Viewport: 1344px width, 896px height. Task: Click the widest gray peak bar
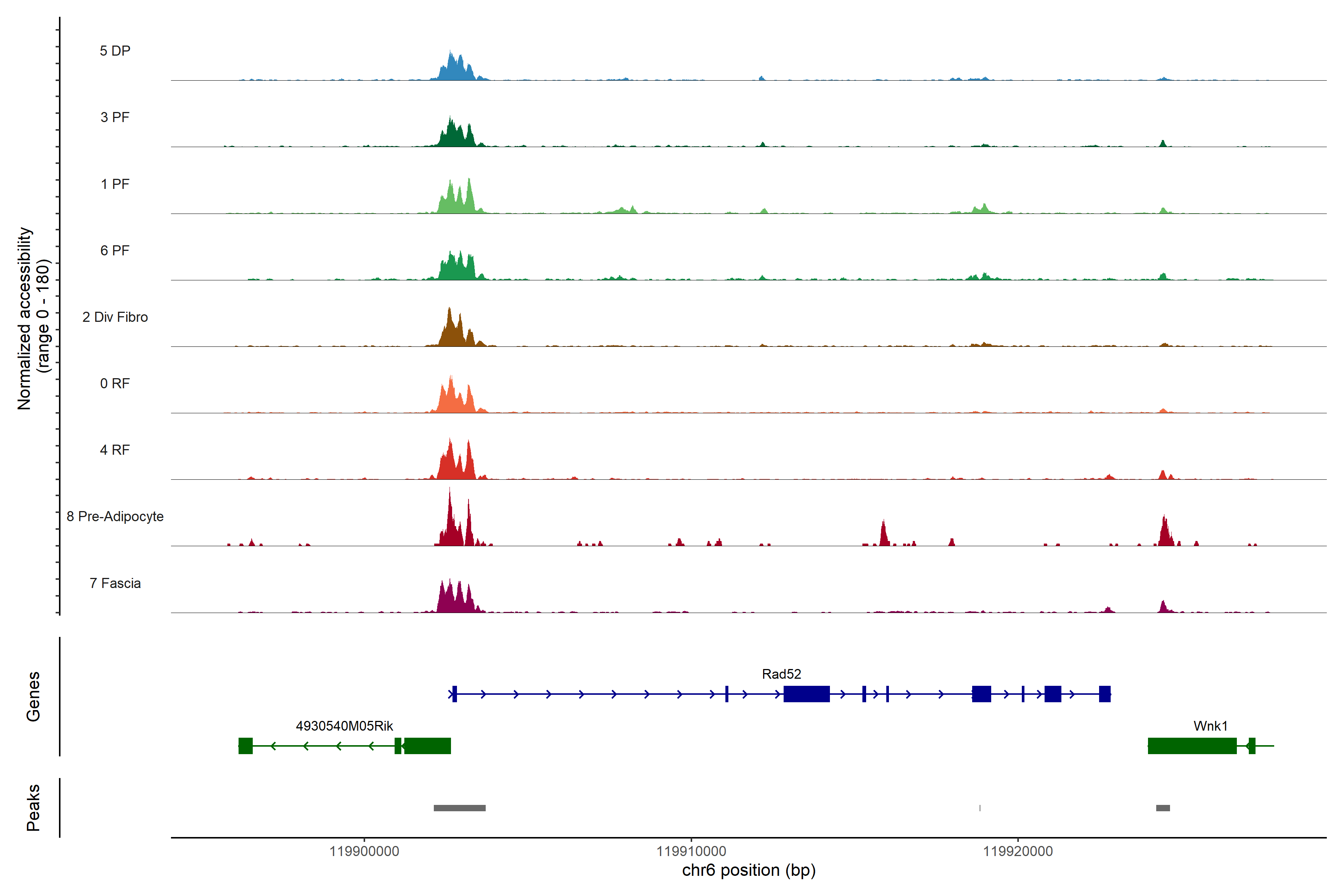460,808
